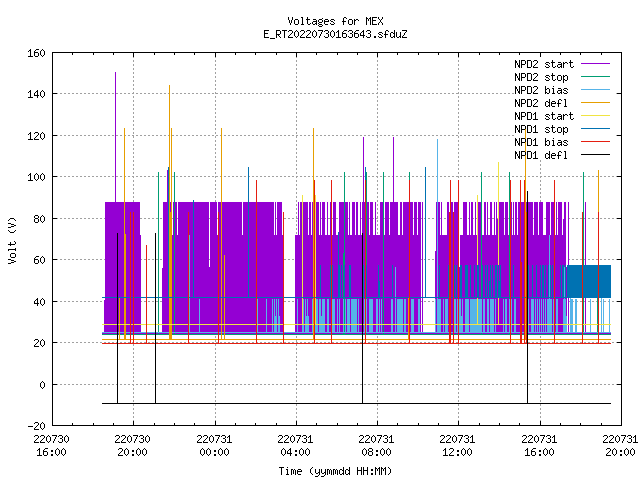Image resolution: width=640 pixels, height=480 pixels.
Task: Click the chart title Voltages for MEX
Action: pos(336,21)
